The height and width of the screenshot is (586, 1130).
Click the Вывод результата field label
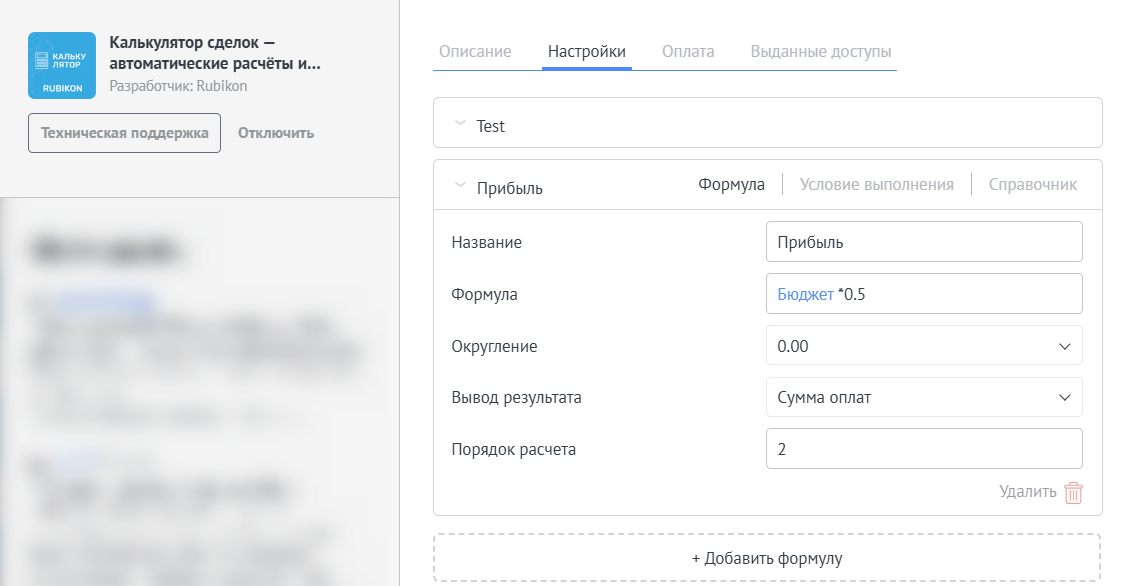[516, 397]
